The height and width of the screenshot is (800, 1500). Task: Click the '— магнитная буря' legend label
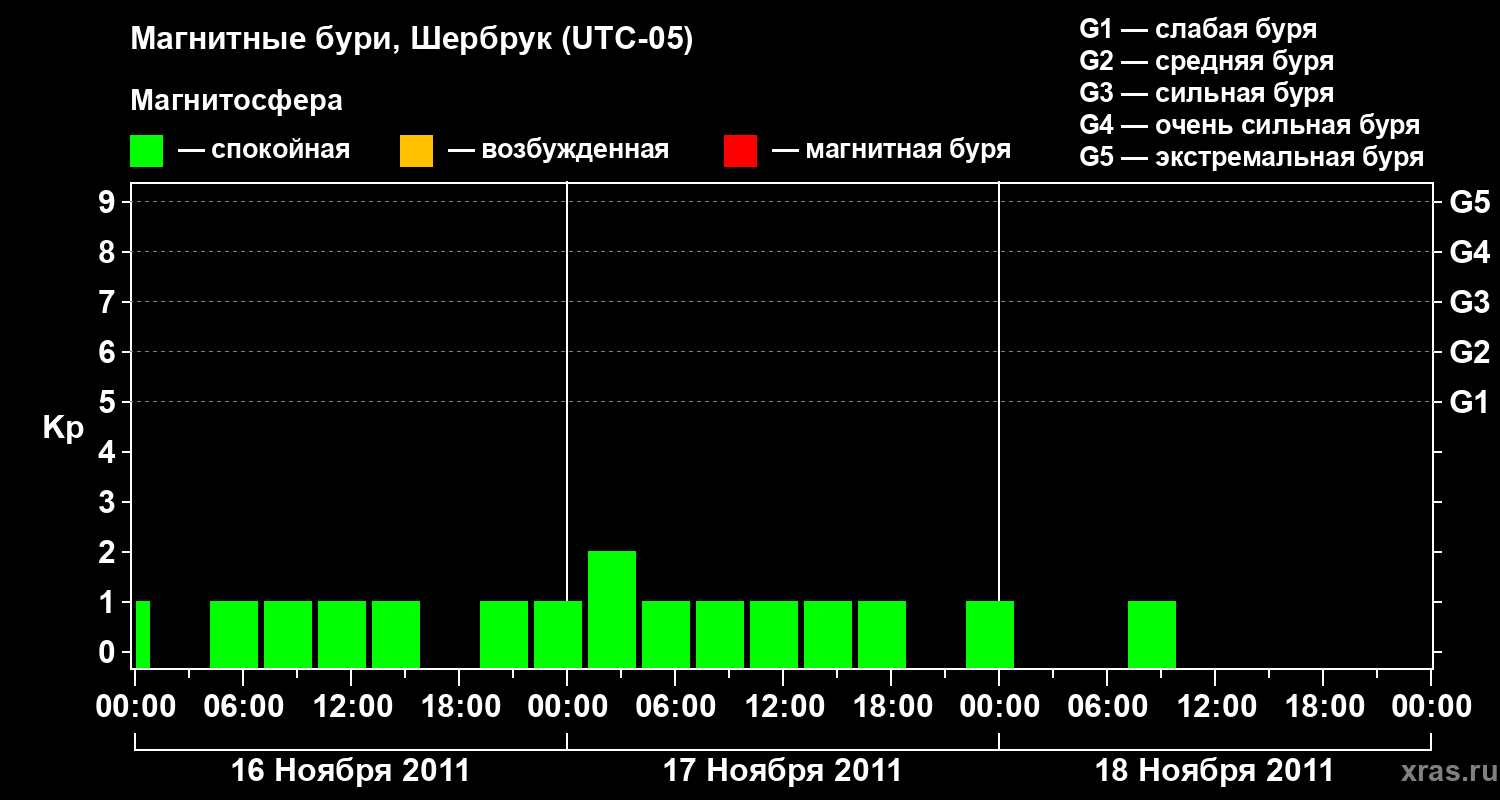pos(891,150)
